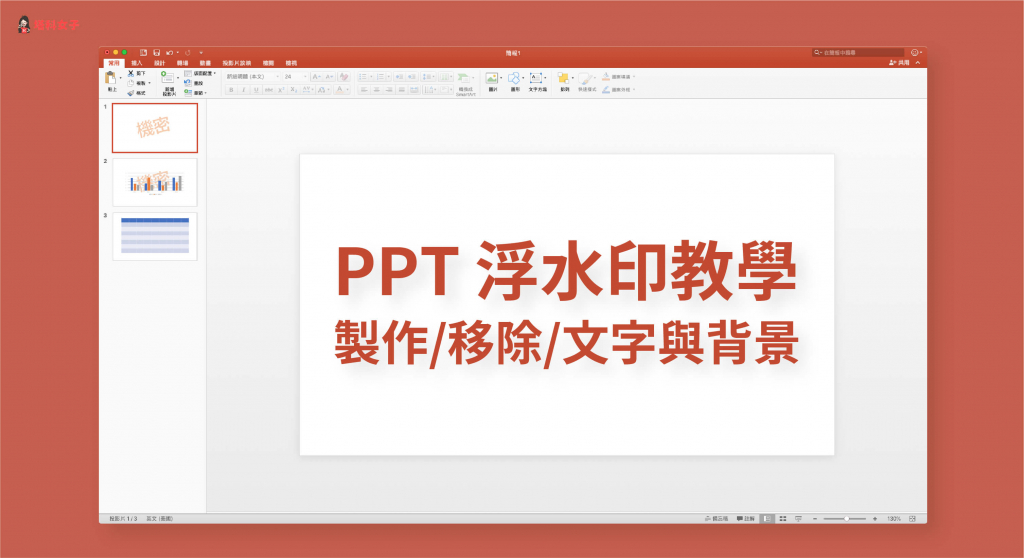Expand the font name dropdown
This screenshot has height=558, width=1024.
coord(277,76)
